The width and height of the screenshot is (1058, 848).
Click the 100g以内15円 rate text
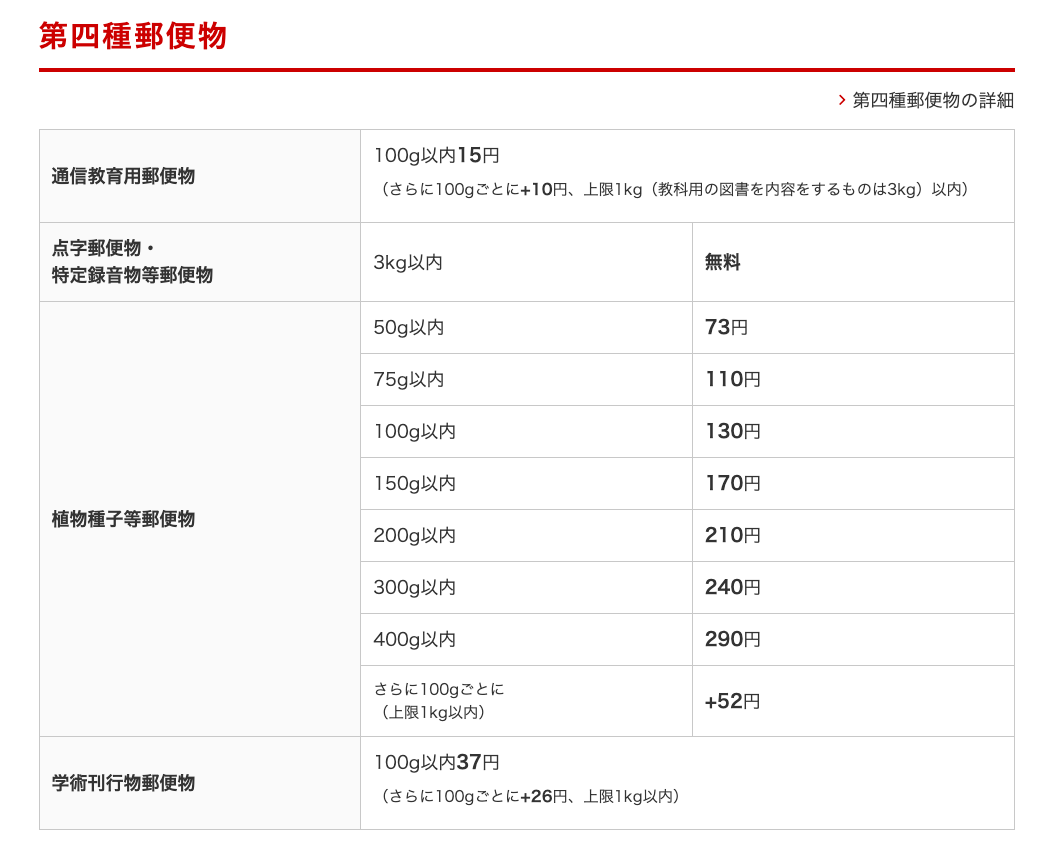(436, 155)
